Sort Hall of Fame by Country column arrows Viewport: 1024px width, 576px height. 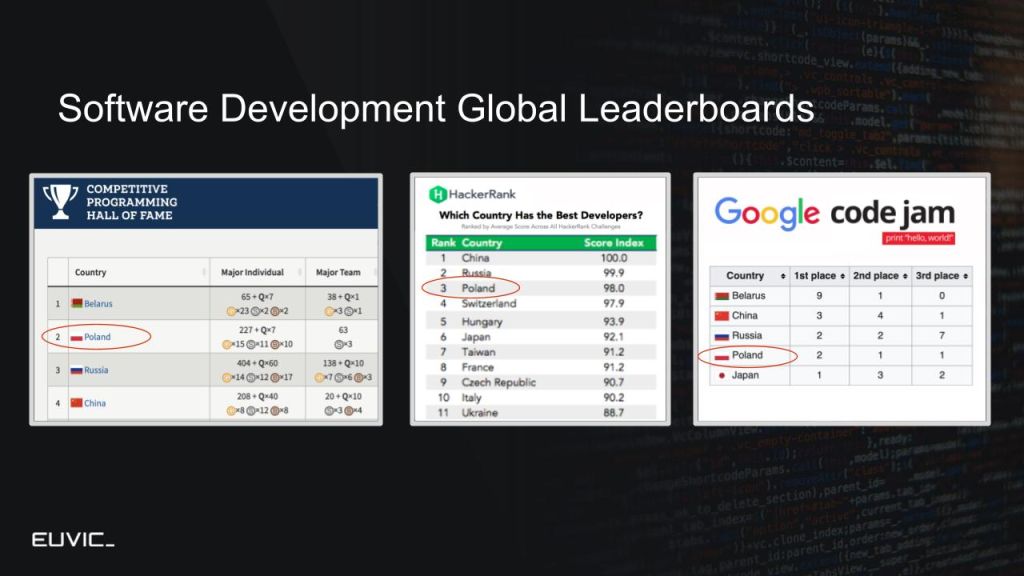(204, 272)
